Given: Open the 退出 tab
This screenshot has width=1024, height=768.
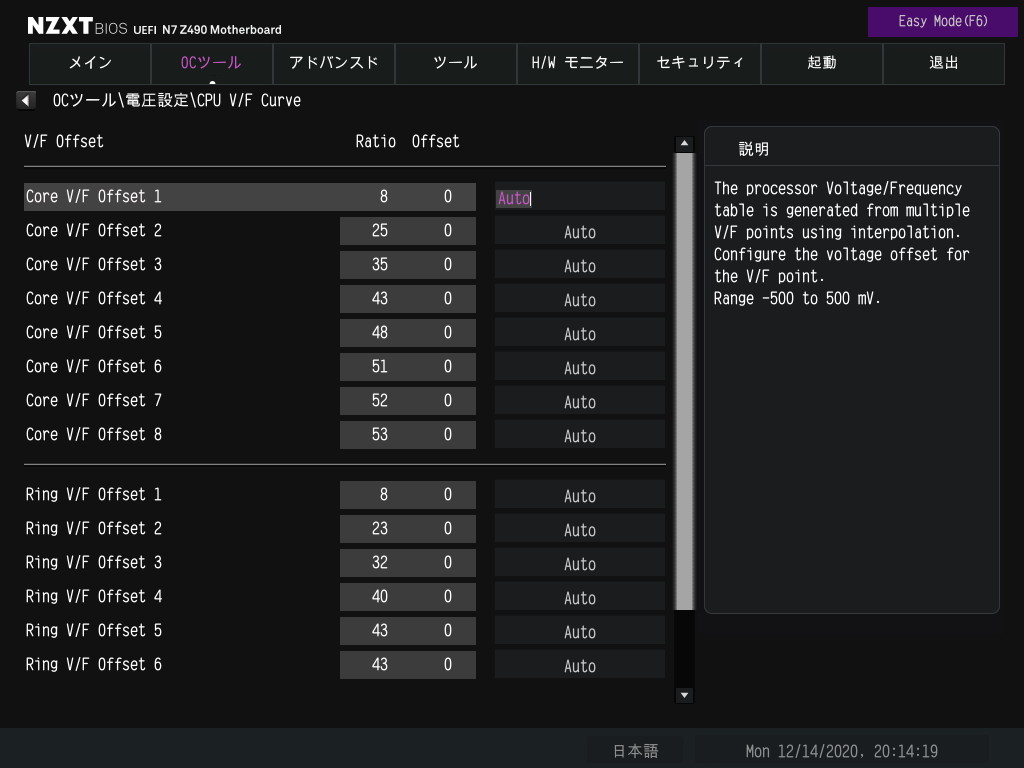Looking at the screenshot, I should (944, 63).
